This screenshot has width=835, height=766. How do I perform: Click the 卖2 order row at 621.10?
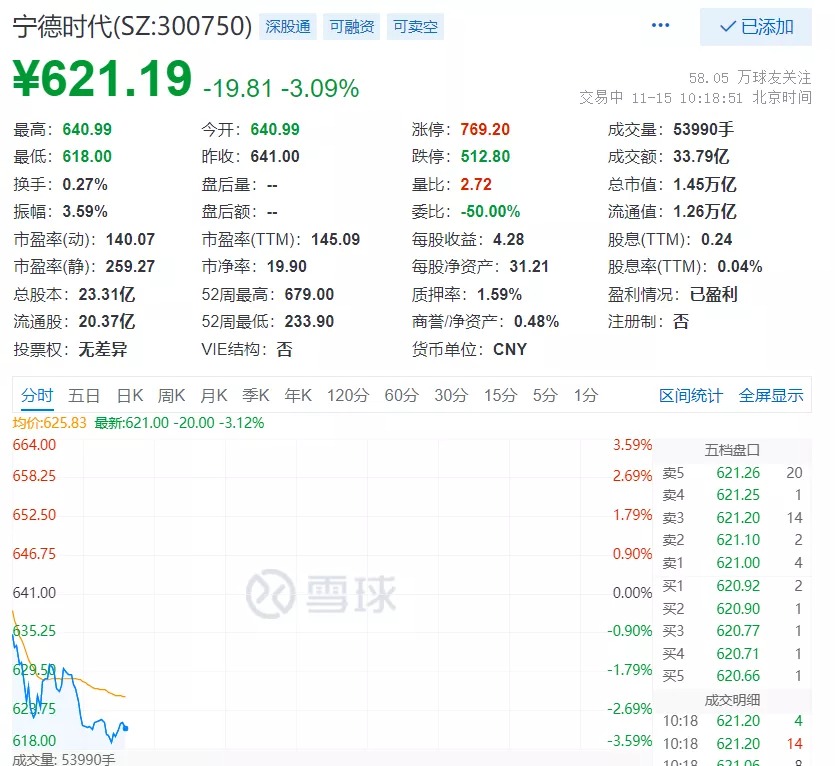[732, 540]
